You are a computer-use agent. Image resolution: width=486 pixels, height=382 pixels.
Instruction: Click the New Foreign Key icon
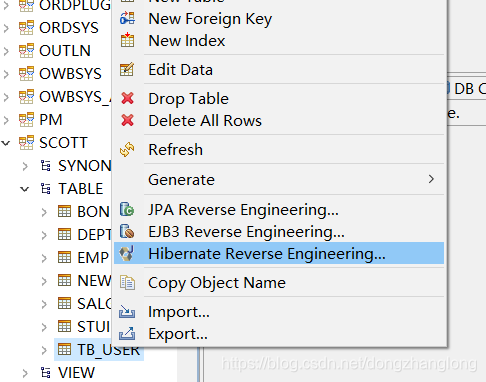coord(127,18)
